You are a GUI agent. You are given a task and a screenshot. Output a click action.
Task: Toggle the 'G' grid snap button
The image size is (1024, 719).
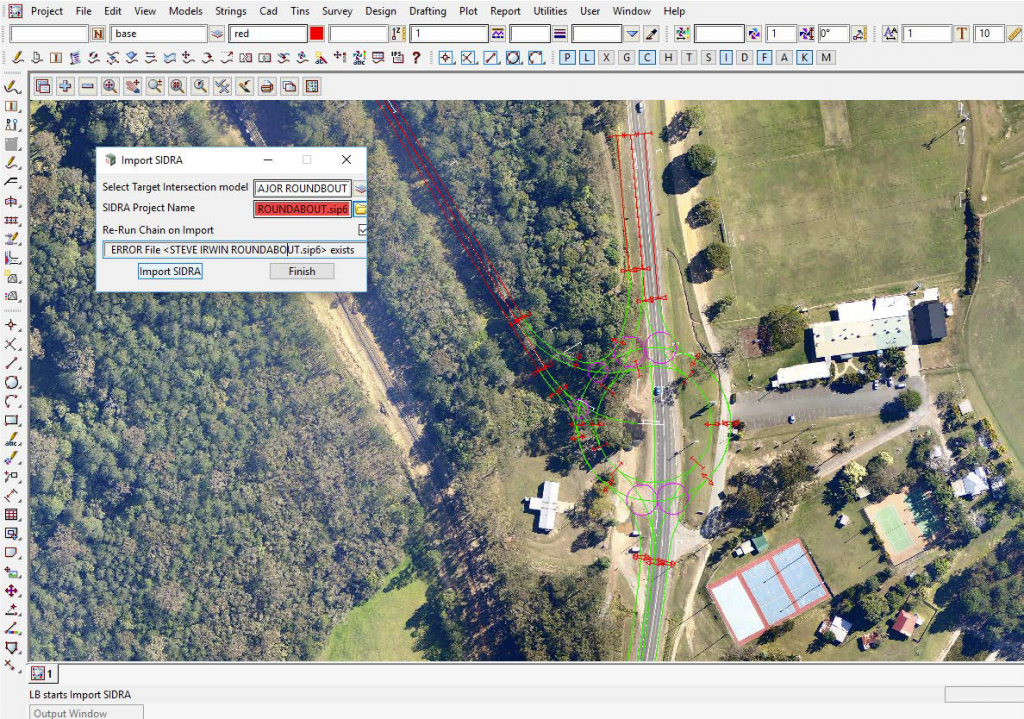[627, 58]
